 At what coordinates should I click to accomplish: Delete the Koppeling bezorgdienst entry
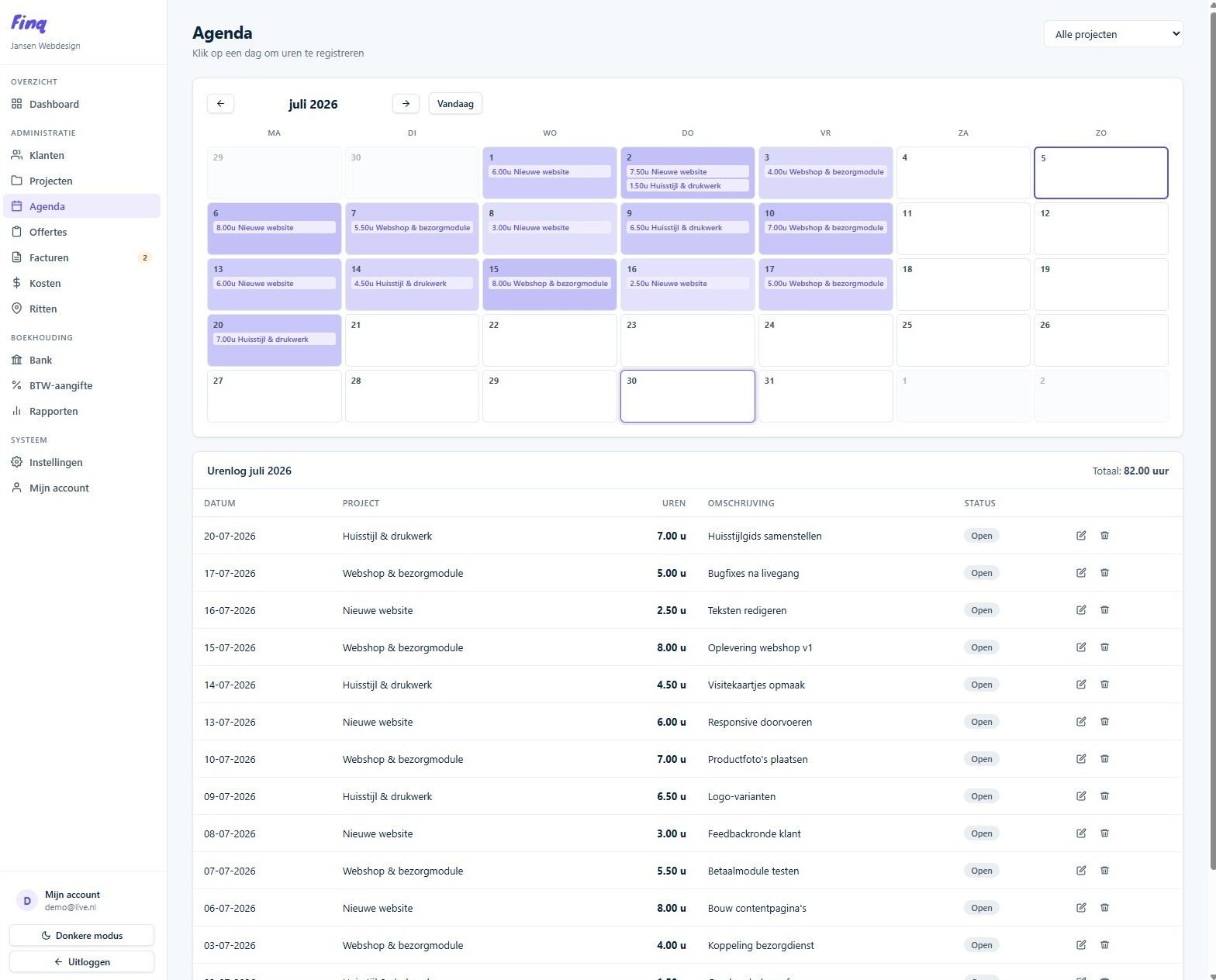1104,945
